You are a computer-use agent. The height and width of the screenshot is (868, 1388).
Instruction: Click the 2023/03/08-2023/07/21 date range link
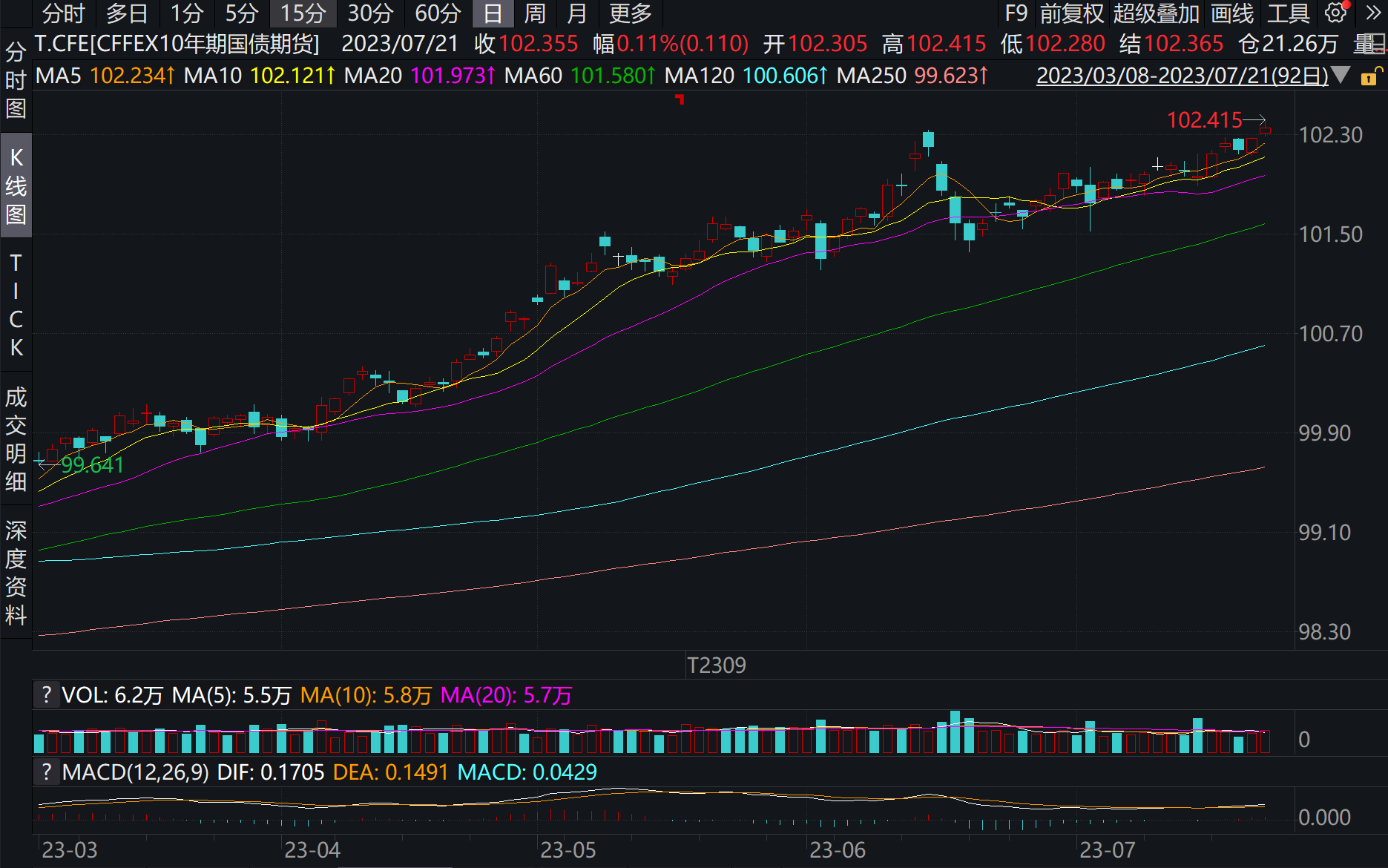(x=1182, y=76)
